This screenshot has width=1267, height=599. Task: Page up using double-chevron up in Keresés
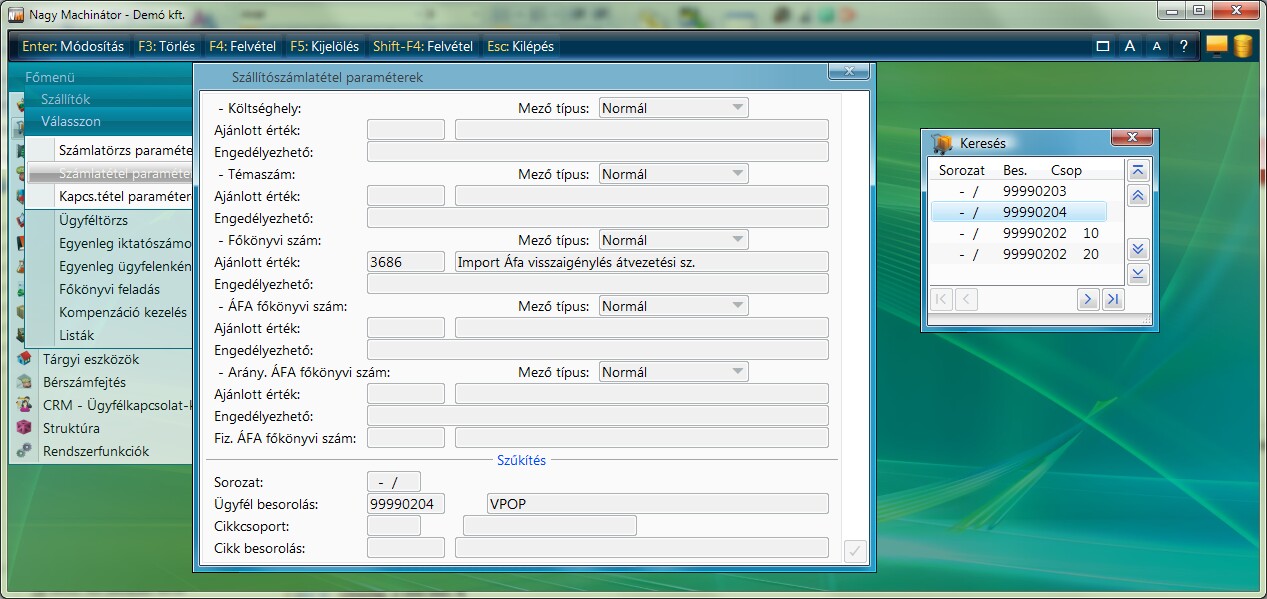(1137, 197)
